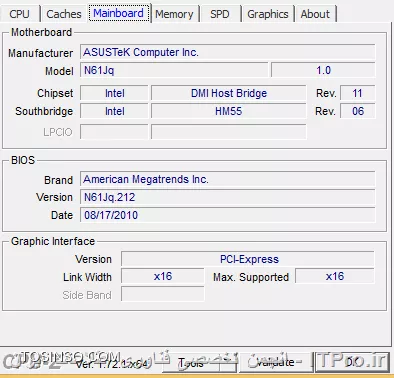Screen dimensions: 394x378
Task: Click the Link Width x16 value
Action: [x=163, y=276]
